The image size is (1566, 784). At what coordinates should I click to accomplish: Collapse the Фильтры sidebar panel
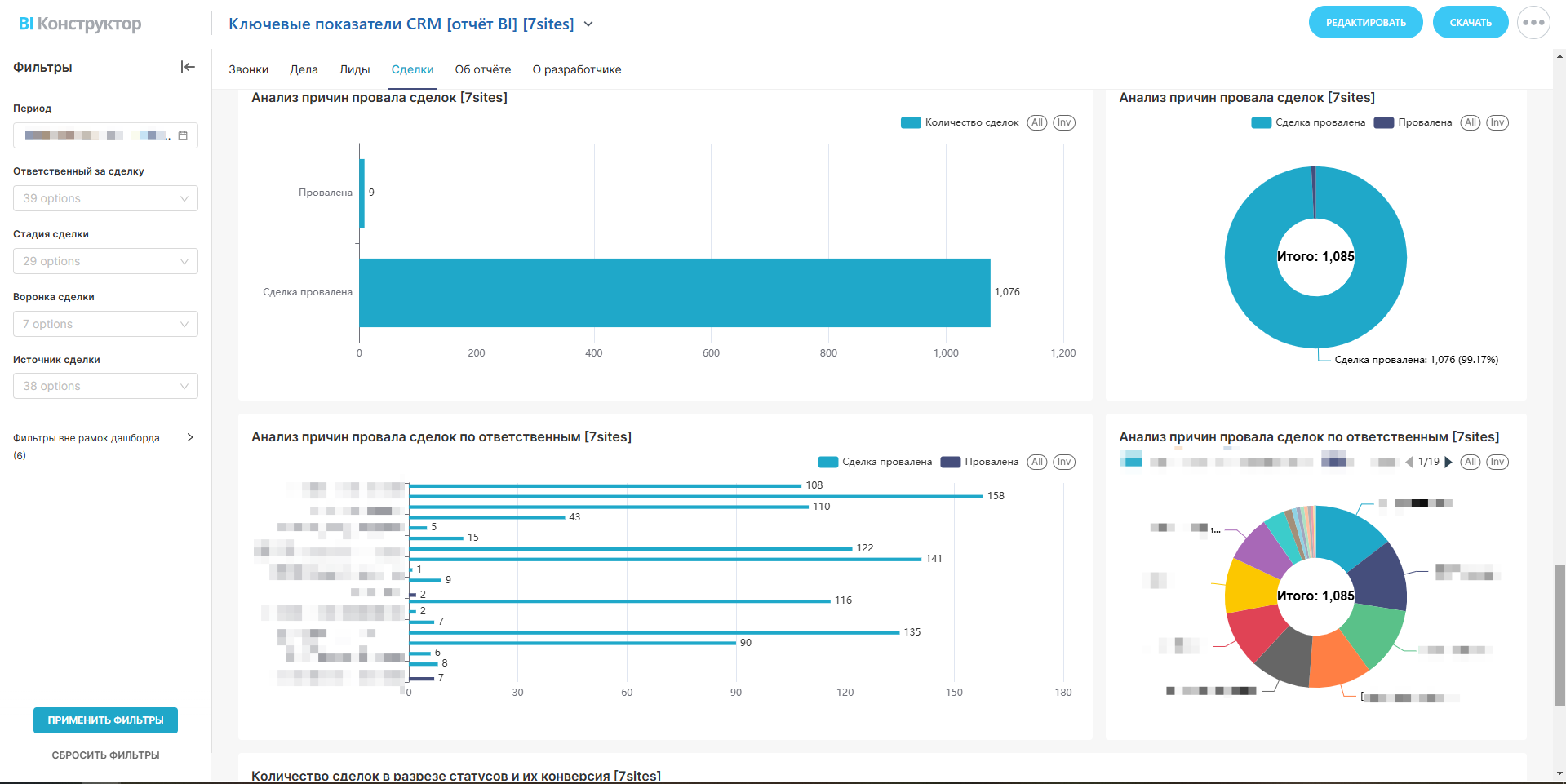[188, 67]
